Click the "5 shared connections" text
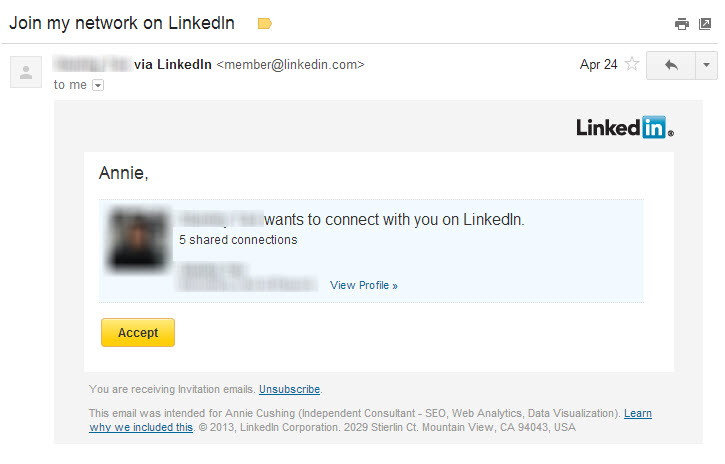The image size is (725, 464). point(238,240)
